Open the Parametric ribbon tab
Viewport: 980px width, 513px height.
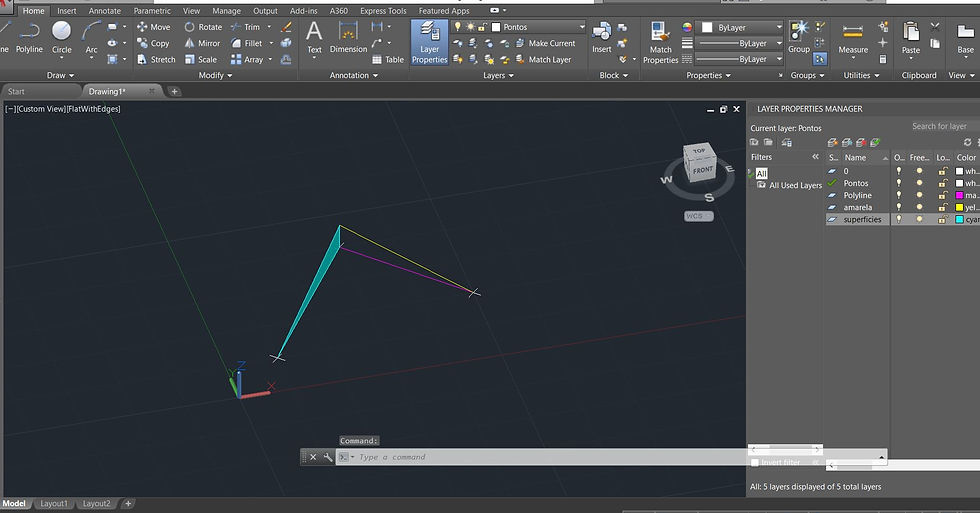tap(152, 11)
